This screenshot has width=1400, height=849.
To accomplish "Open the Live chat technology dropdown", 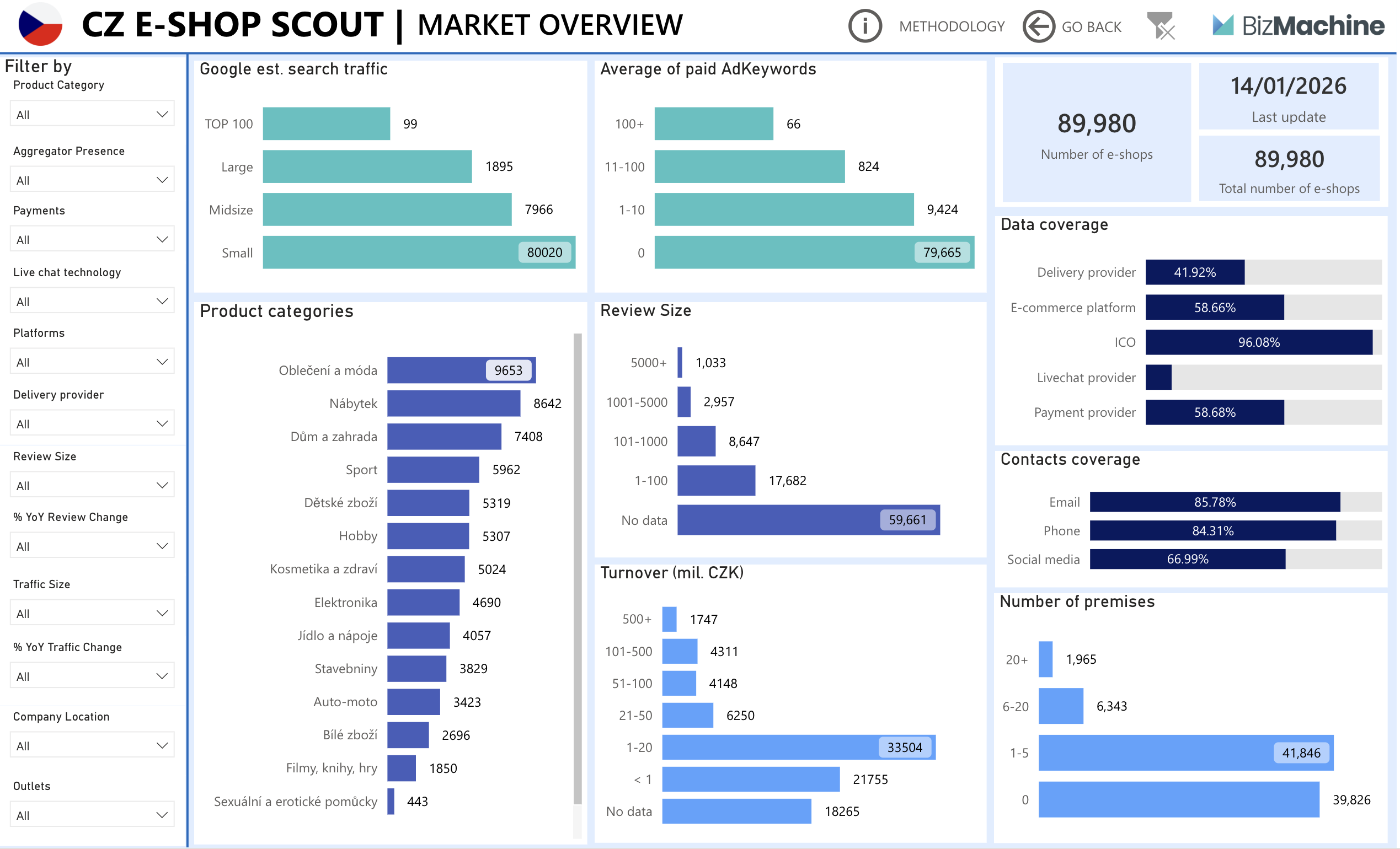I will click(x=92, y=300).
